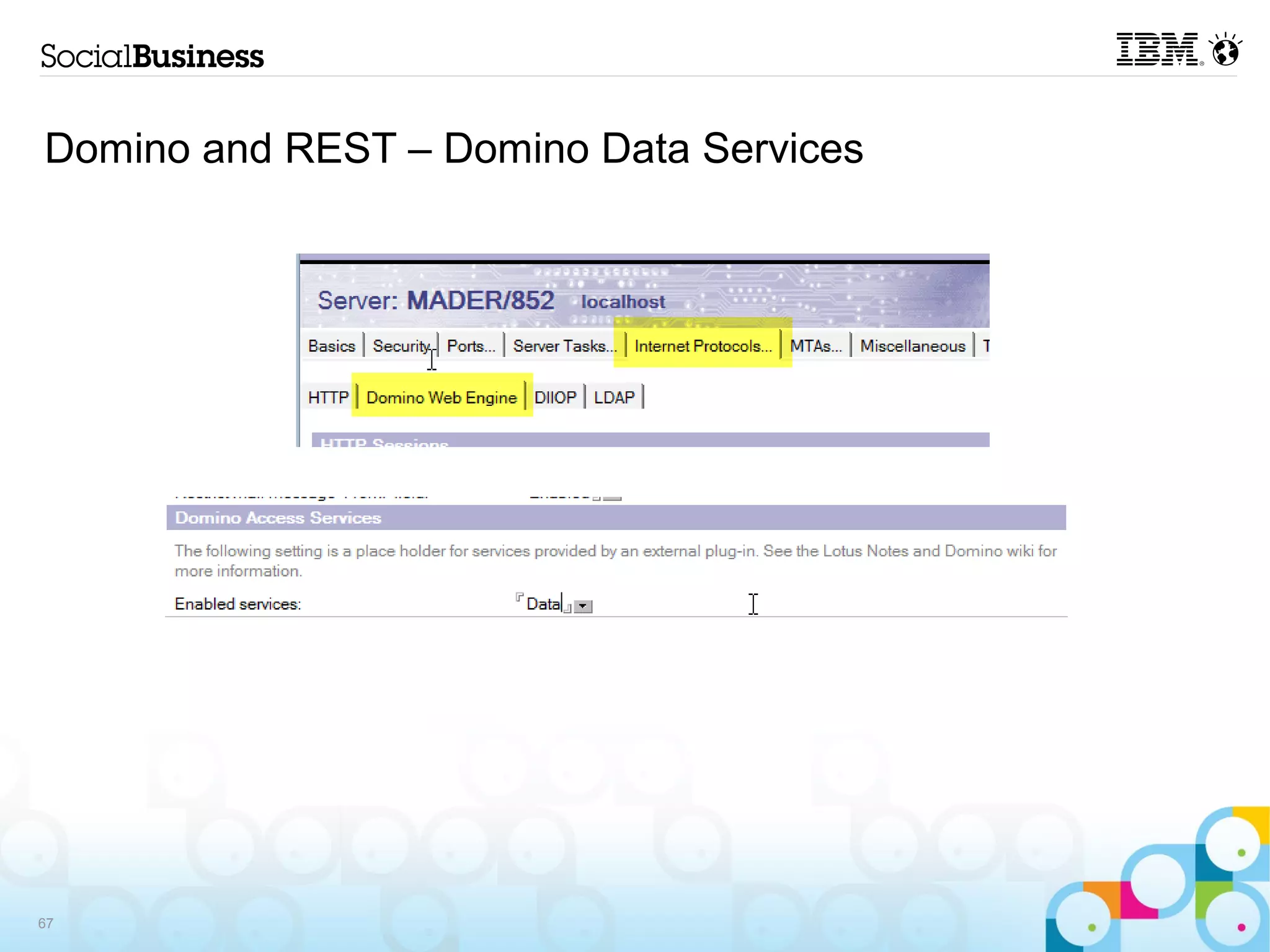Open the Internet Protocols... tab
The height and width of the screenshot is (952, 1270).
pos(703,346)
